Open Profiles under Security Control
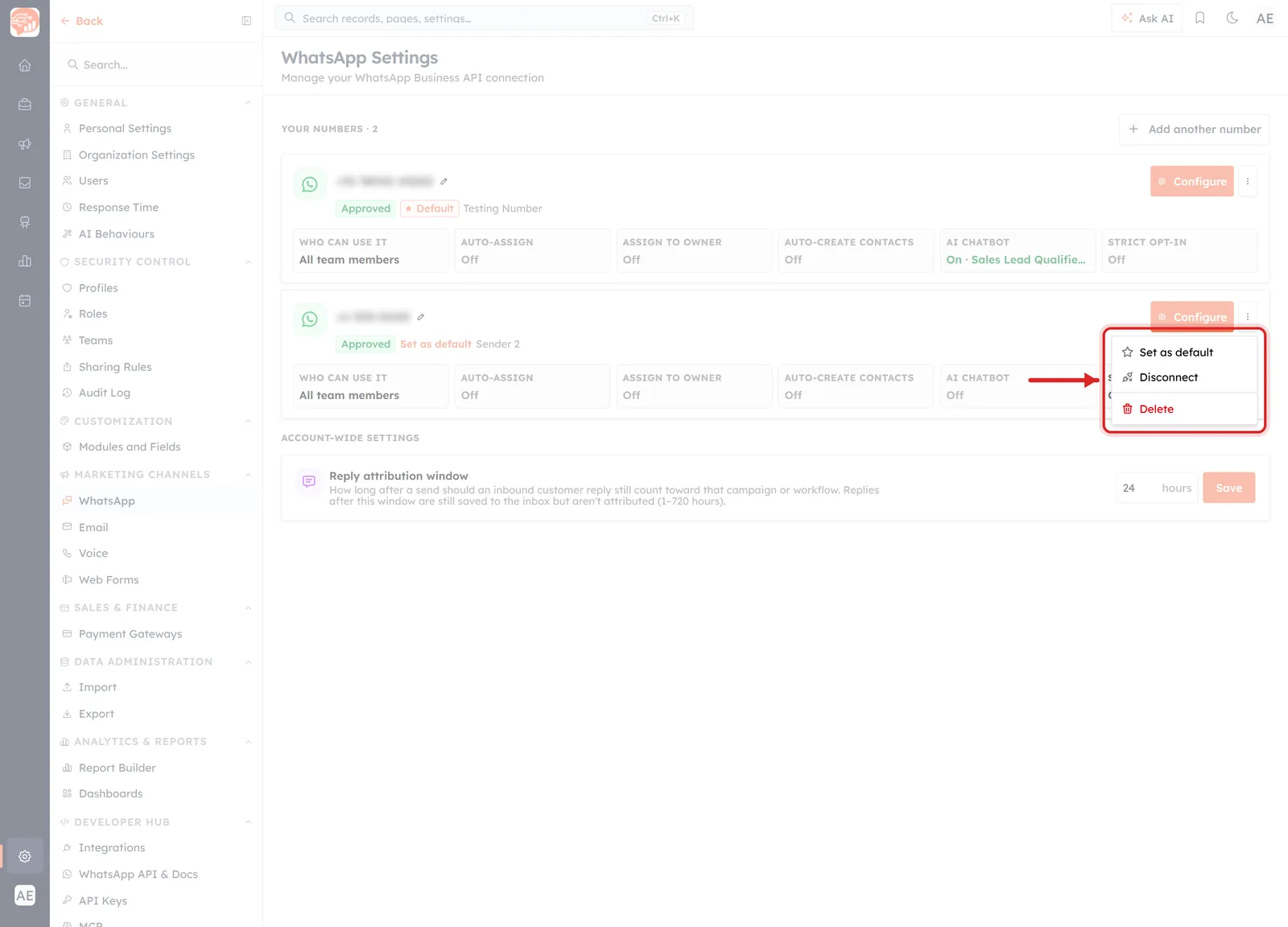 click(x=98, y=288)
